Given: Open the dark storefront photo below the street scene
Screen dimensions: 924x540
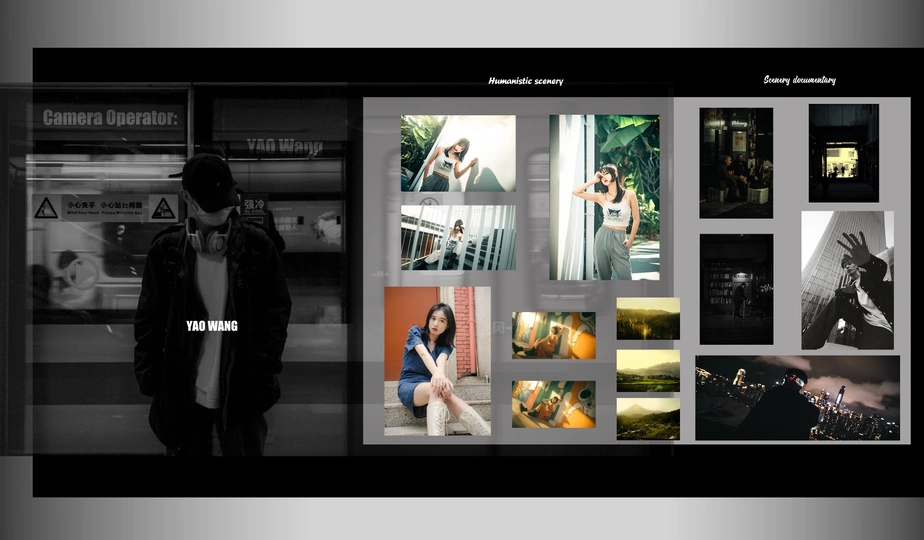Looking at the screenshot, I should pyautogui.click(x=736, y=289).
